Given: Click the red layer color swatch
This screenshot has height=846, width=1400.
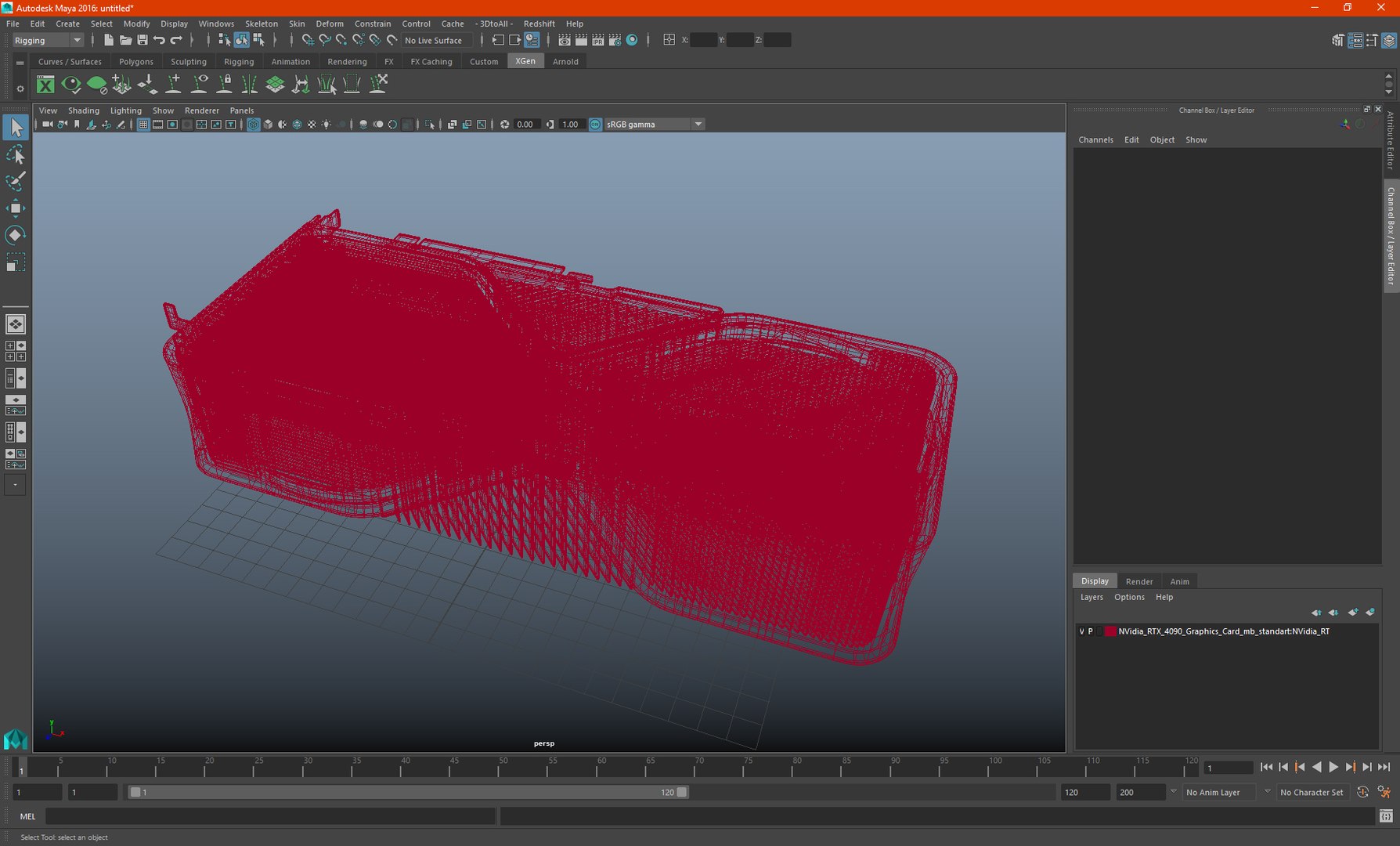Looking at the screenshot, I should point(1110,631).
